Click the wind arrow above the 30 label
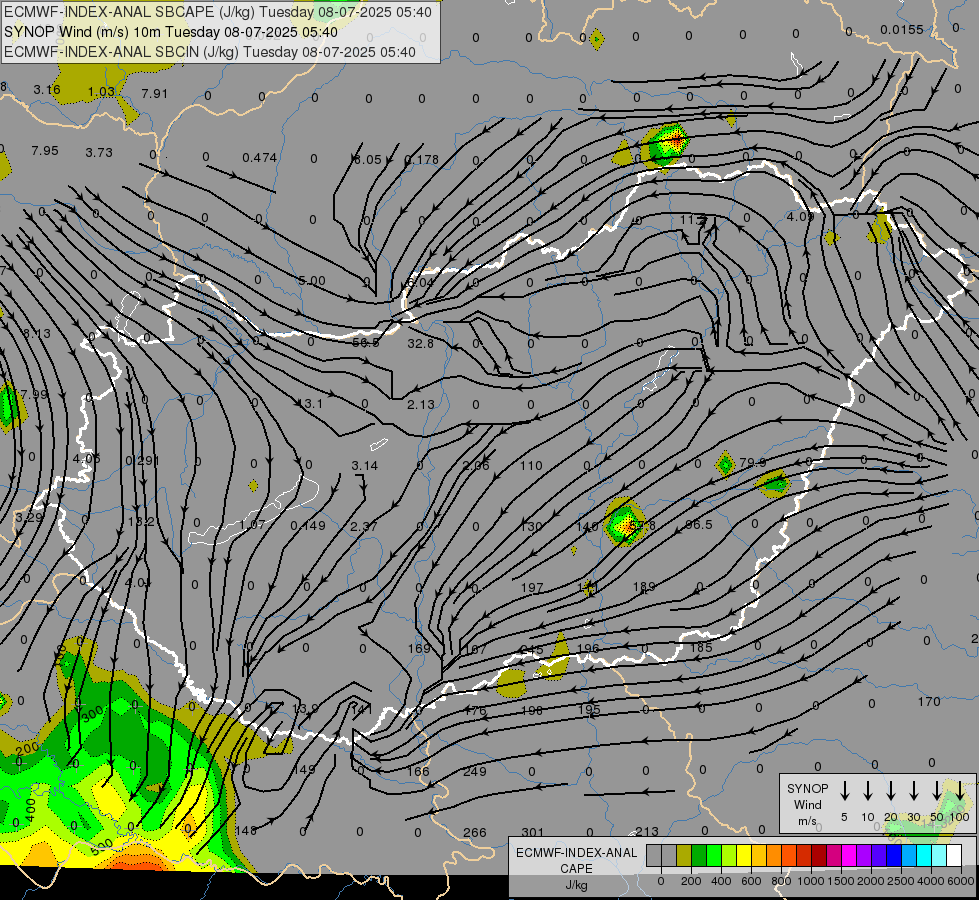The width and height of the screenshot is (979, 900). (x=913, y=790)
